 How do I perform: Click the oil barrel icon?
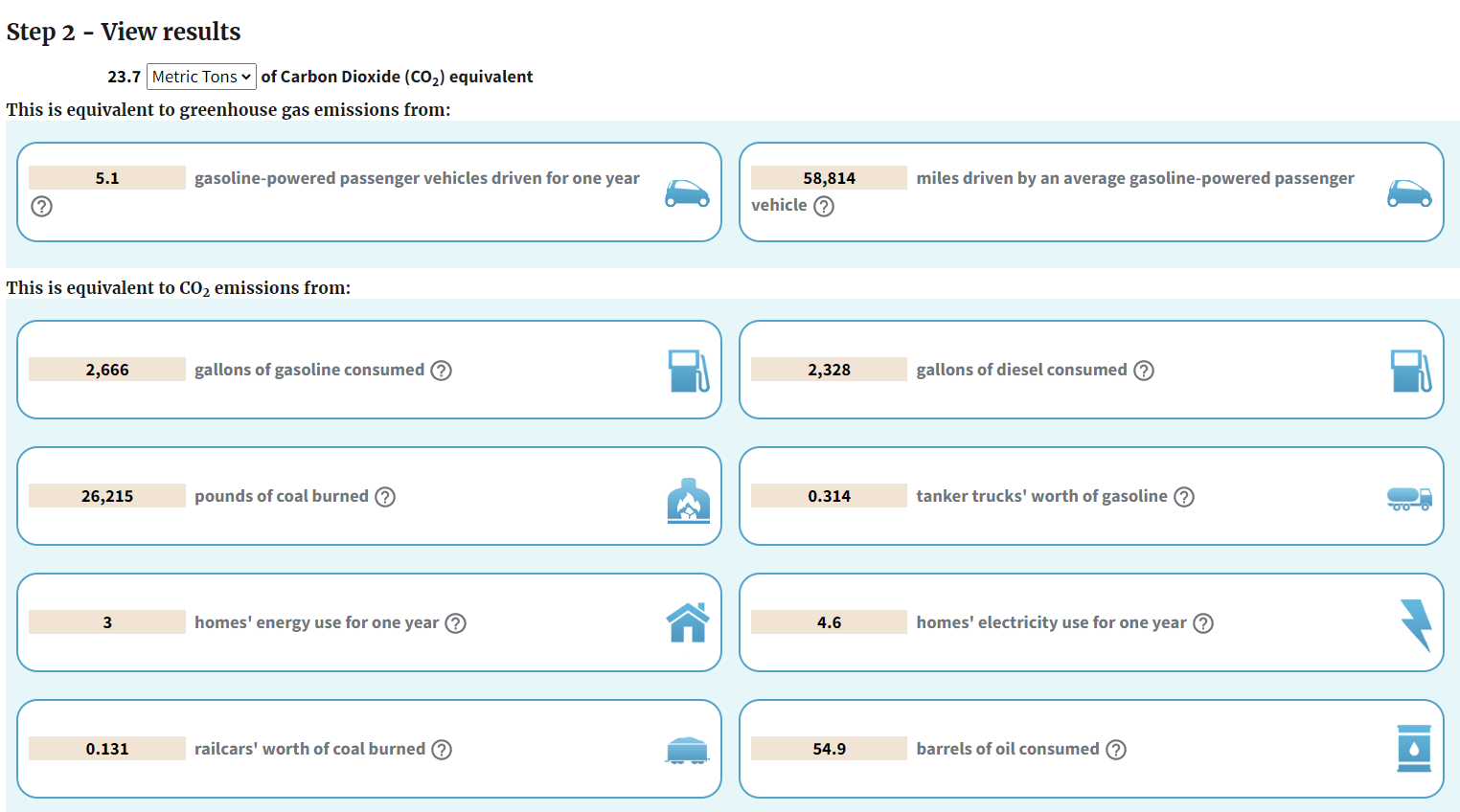pos(1414,749)
